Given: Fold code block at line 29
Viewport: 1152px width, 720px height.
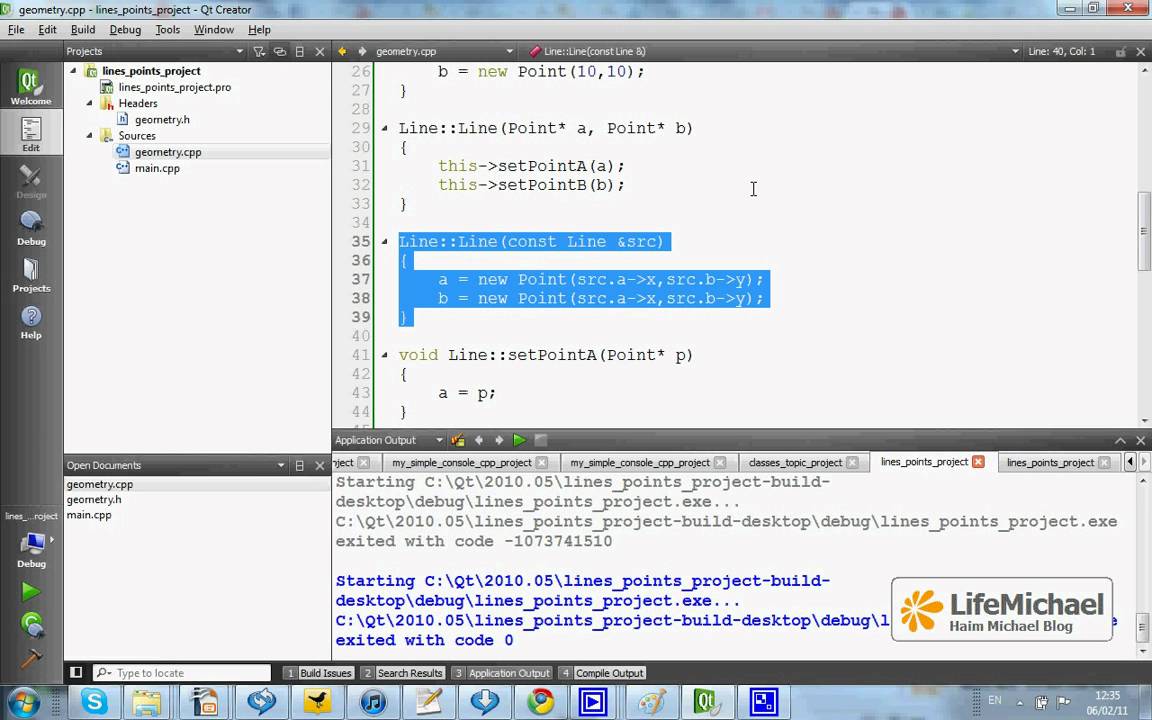Looking at the screenshot, I should (384, 128).
